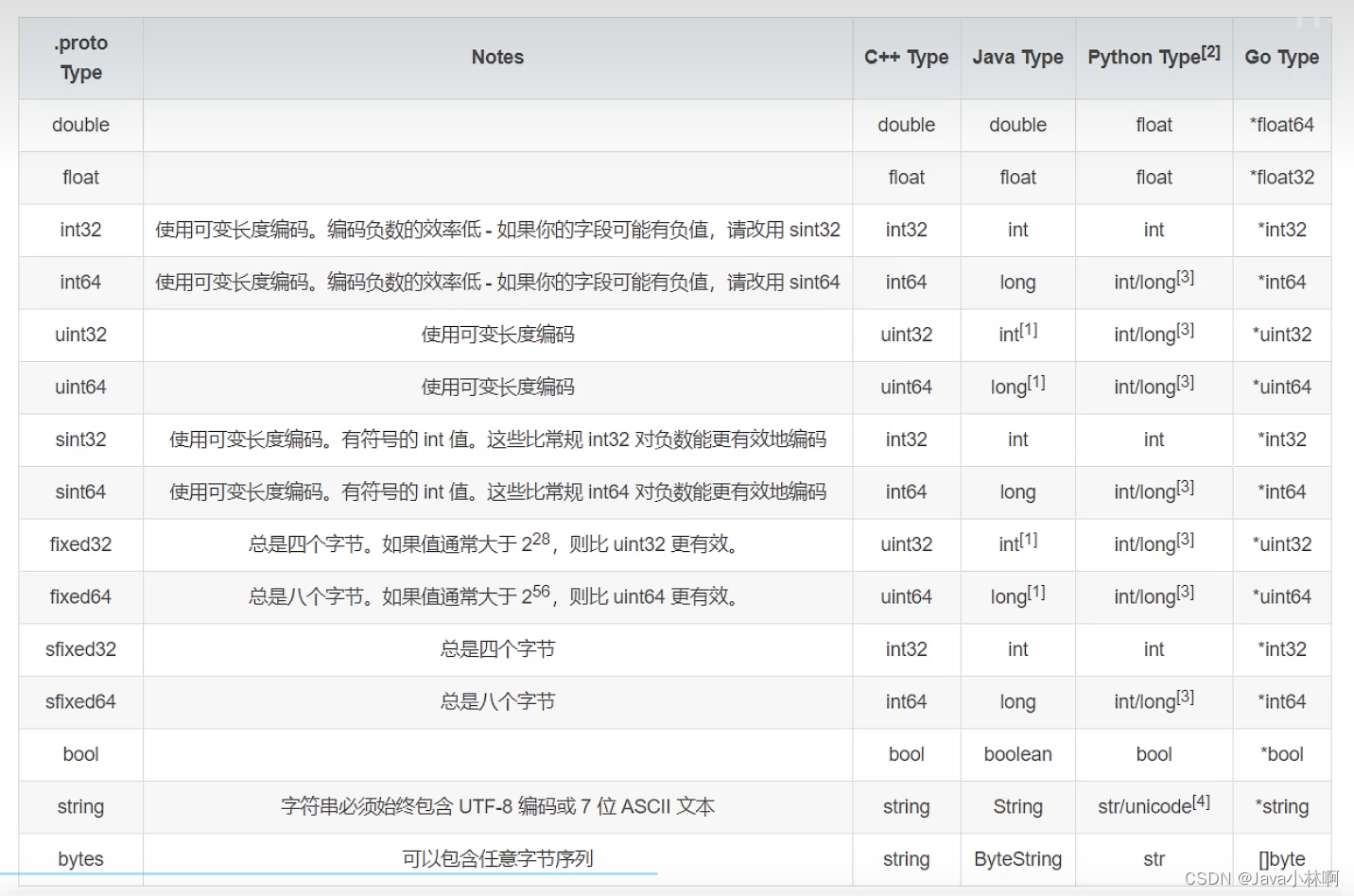The width and height of the screenshot is (1354, 896).
Task: Click the fixed32 note about uint32
Action: (497, 544)
